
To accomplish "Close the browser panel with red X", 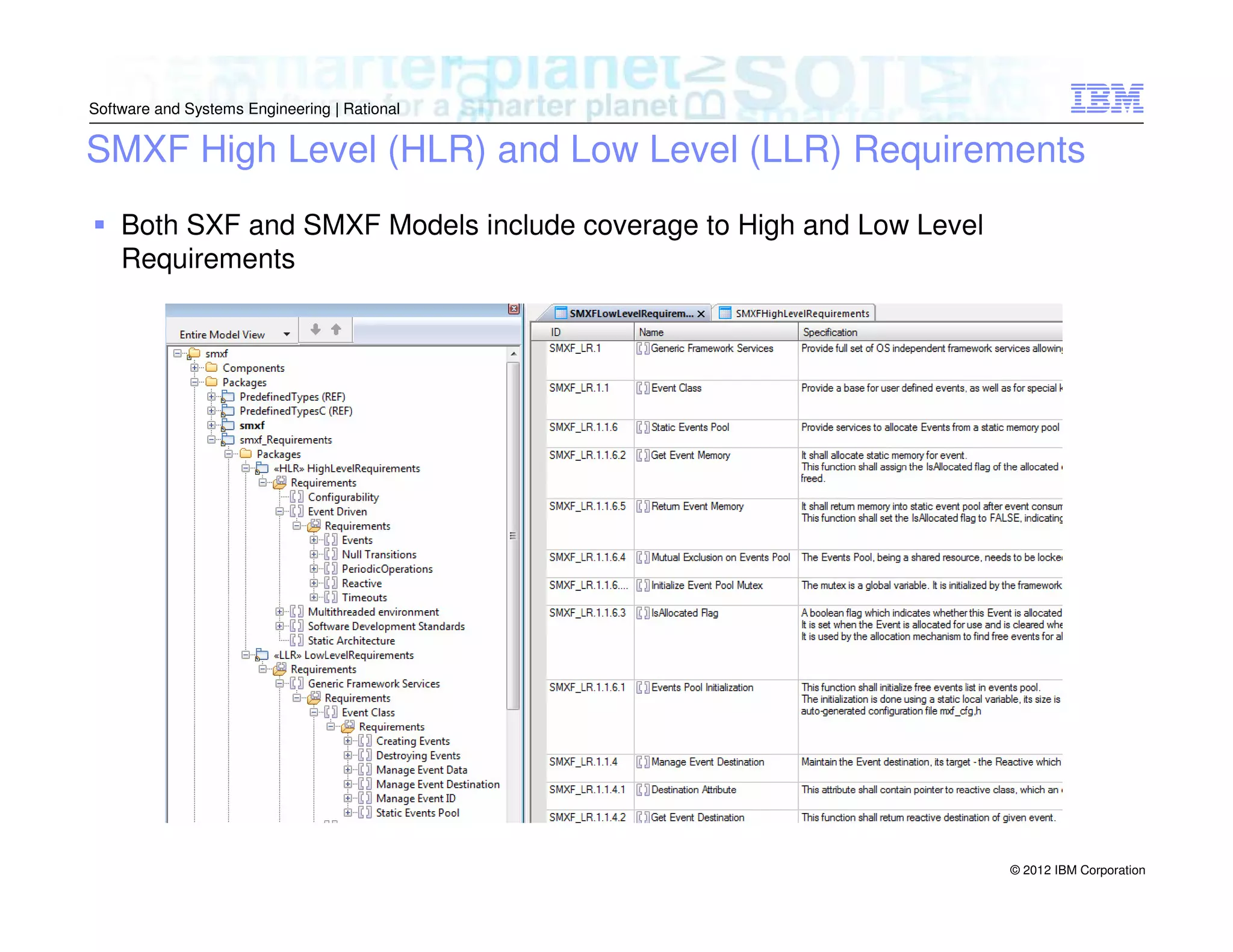I will 514,309.
